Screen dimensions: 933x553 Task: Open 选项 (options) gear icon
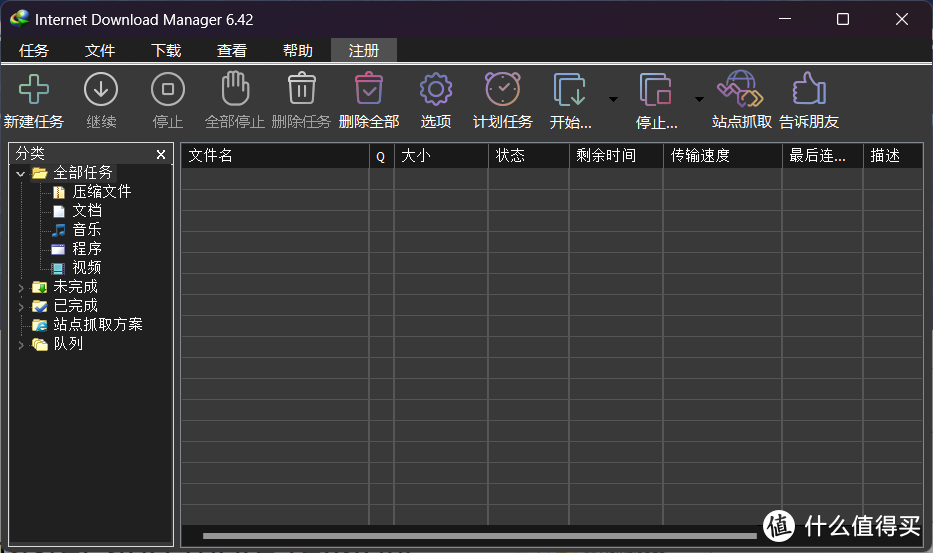(x=436, y=89)
